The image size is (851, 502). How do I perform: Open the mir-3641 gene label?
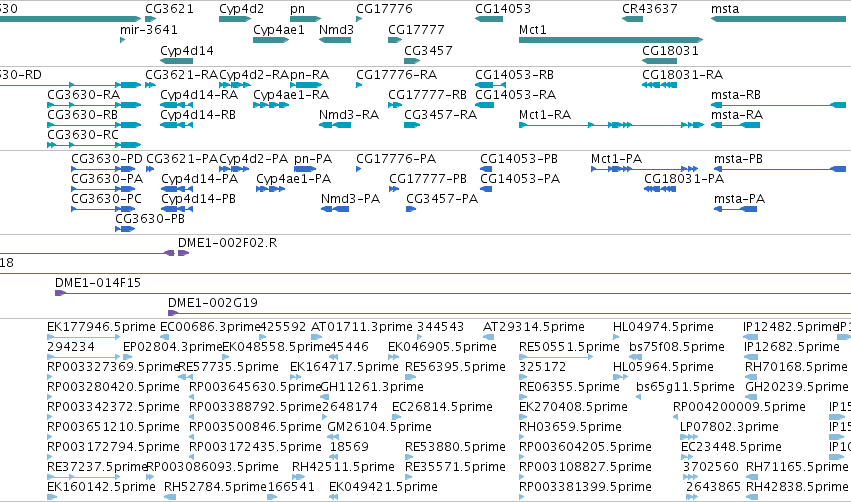(x=149, y=29)
